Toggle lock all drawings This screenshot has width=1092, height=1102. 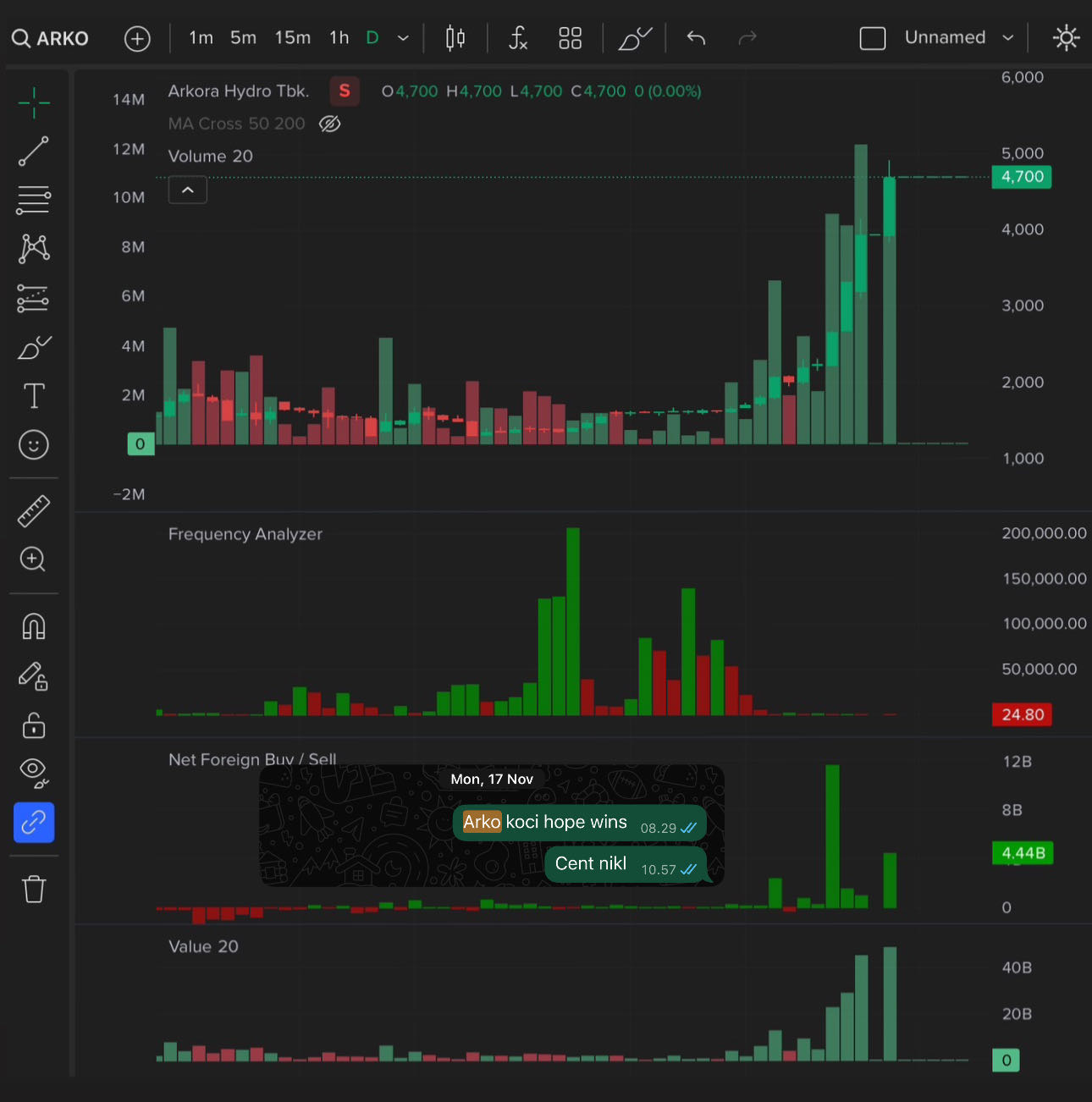pyautogui.click(x=34, y=725)
